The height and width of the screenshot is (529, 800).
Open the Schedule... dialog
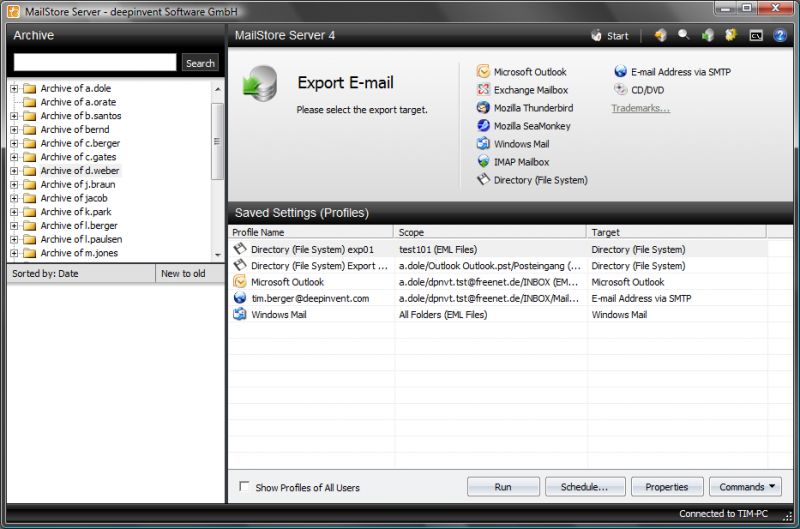tap(585, 487)
